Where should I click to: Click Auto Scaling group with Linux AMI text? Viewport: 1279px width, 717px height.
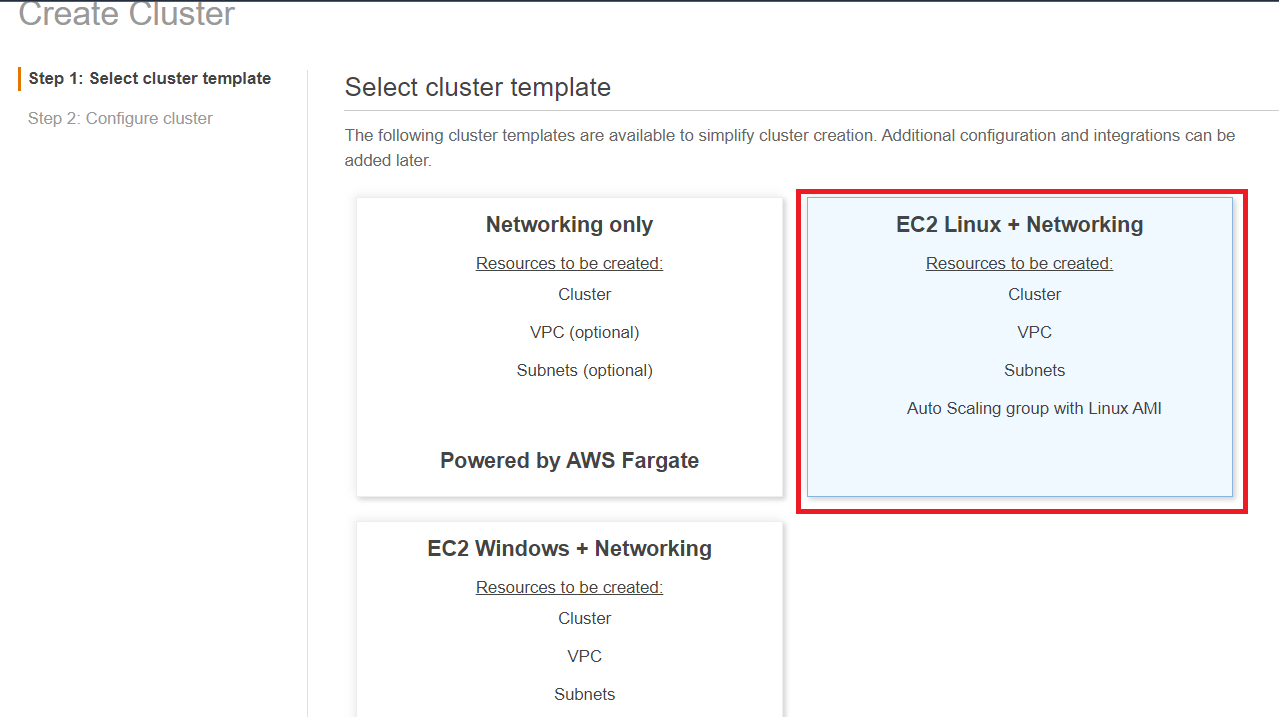[1035, 408]
